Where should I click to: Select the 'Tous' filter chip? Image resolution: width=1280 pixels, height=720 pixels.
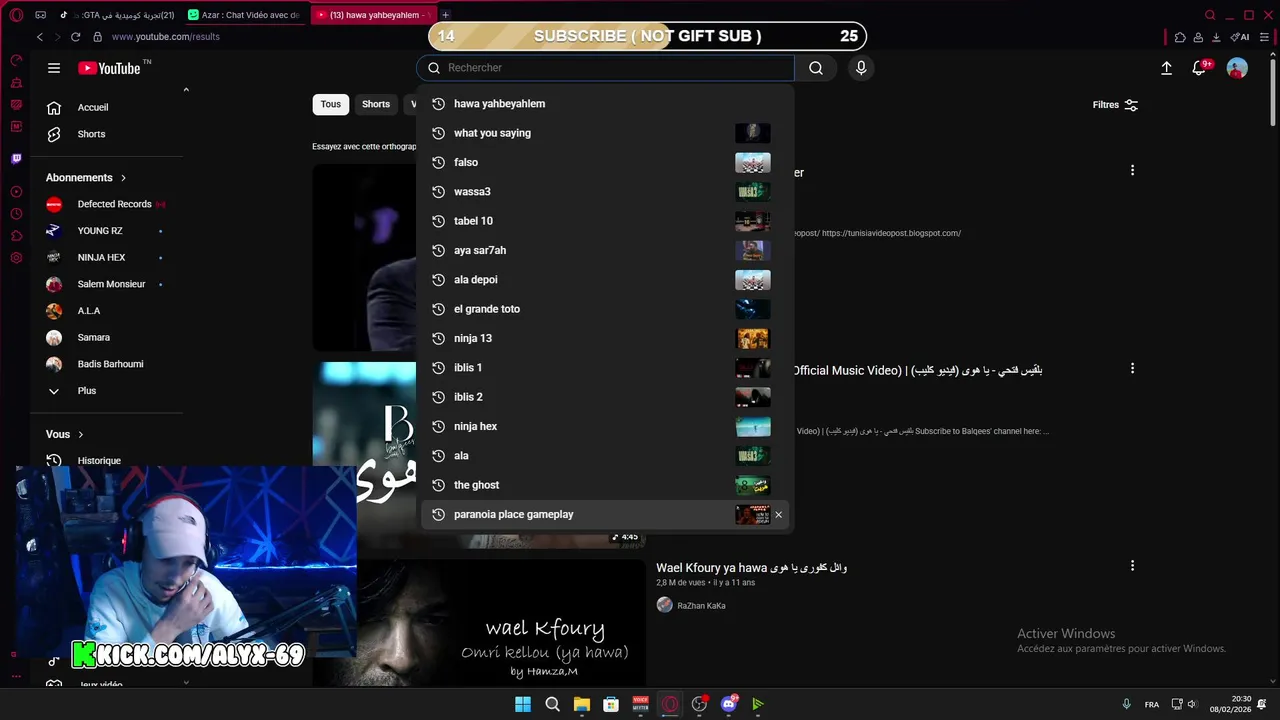[x=331, y=104]
